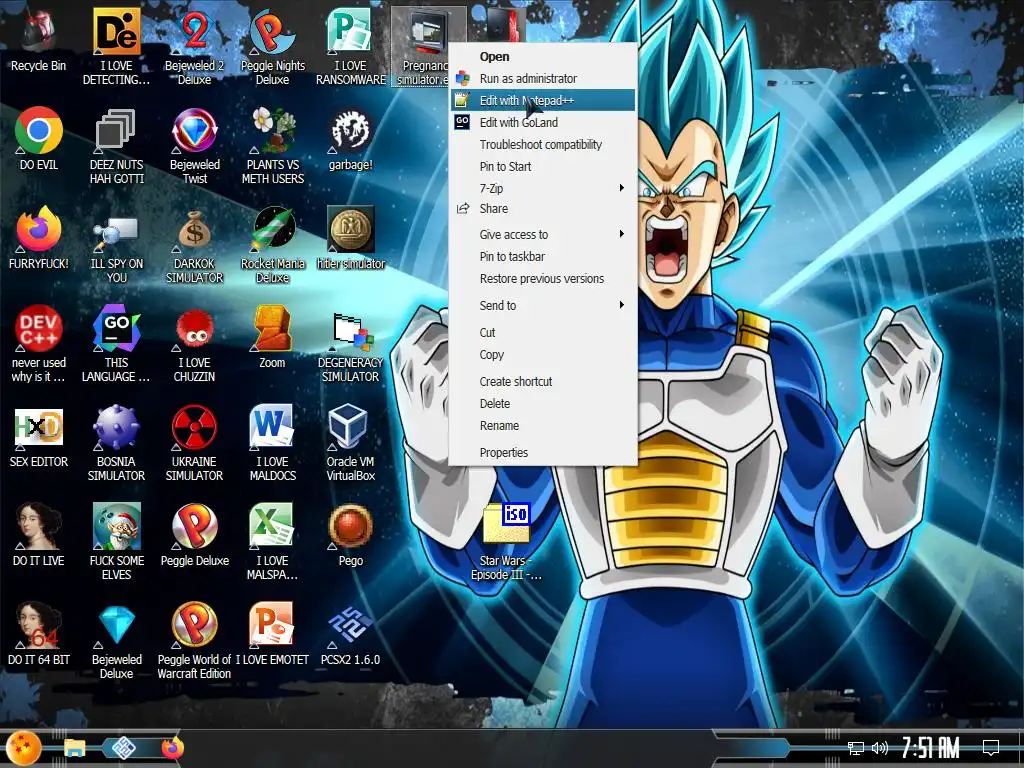Select the I LOVE CHUZZIN icon
The image size is (1024, 768).
tap(194, 344)
